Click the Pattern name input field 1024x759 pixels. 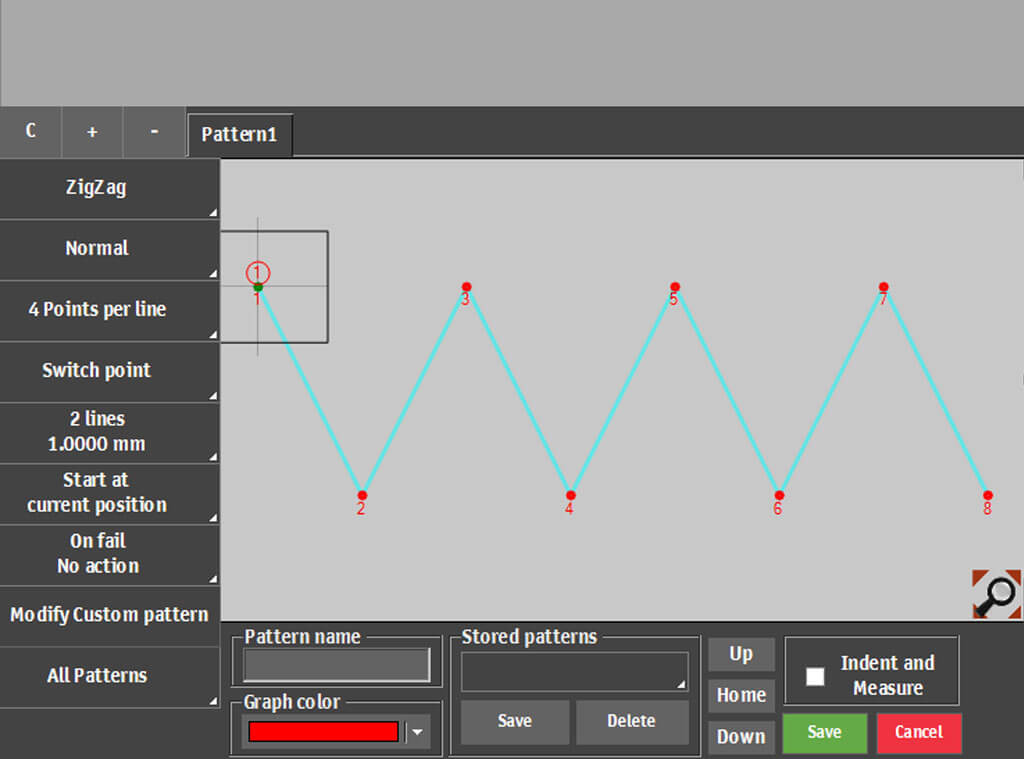pos(337,665)
